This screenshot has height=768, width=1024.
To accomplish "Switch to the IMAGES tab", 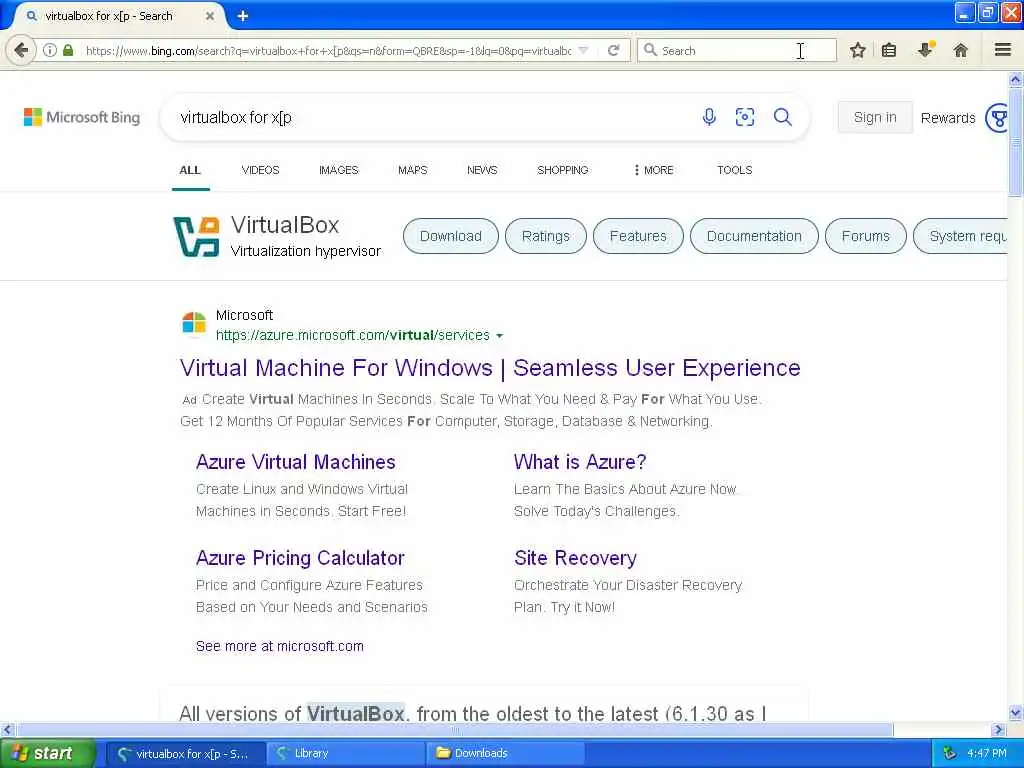I will pos(338,170).
